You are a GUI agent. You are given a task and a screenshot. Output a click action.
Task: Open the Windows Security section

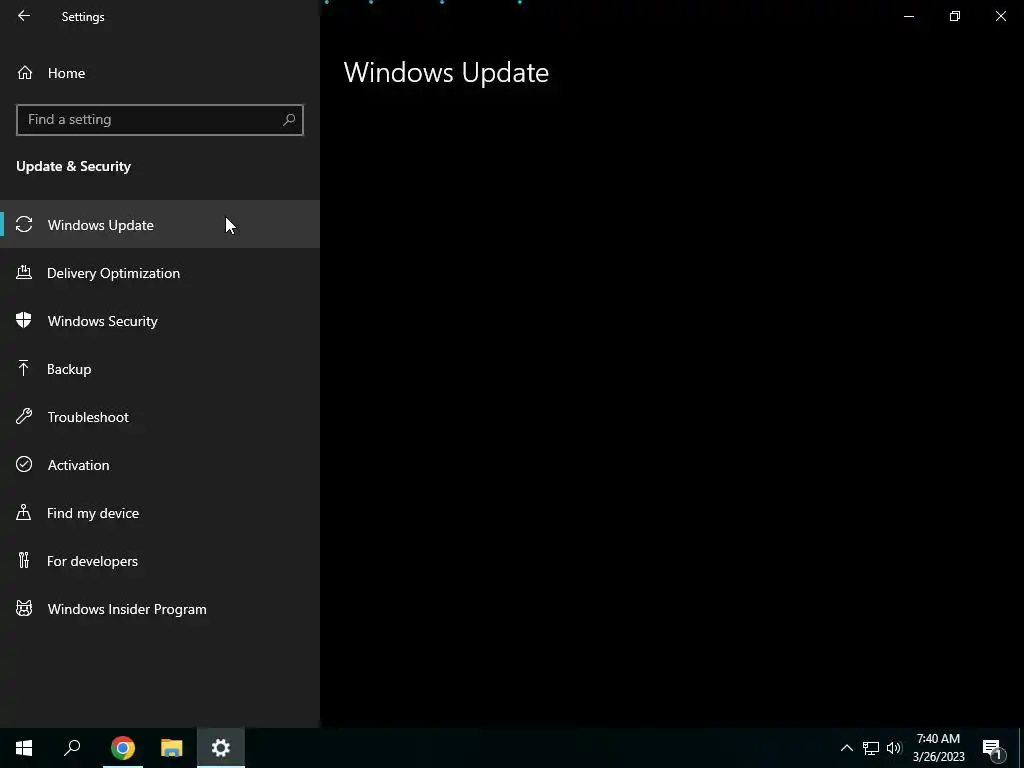160,321
